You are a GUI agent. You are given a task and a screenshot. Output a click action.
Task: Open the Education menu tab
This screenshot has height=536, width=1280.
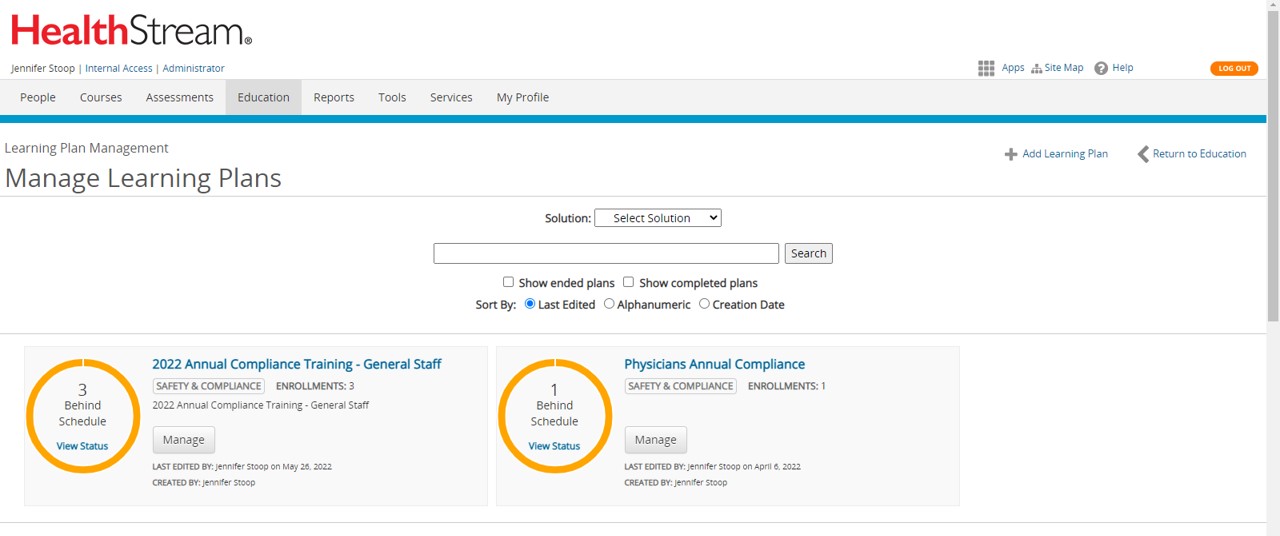click(x=263, y=97)
